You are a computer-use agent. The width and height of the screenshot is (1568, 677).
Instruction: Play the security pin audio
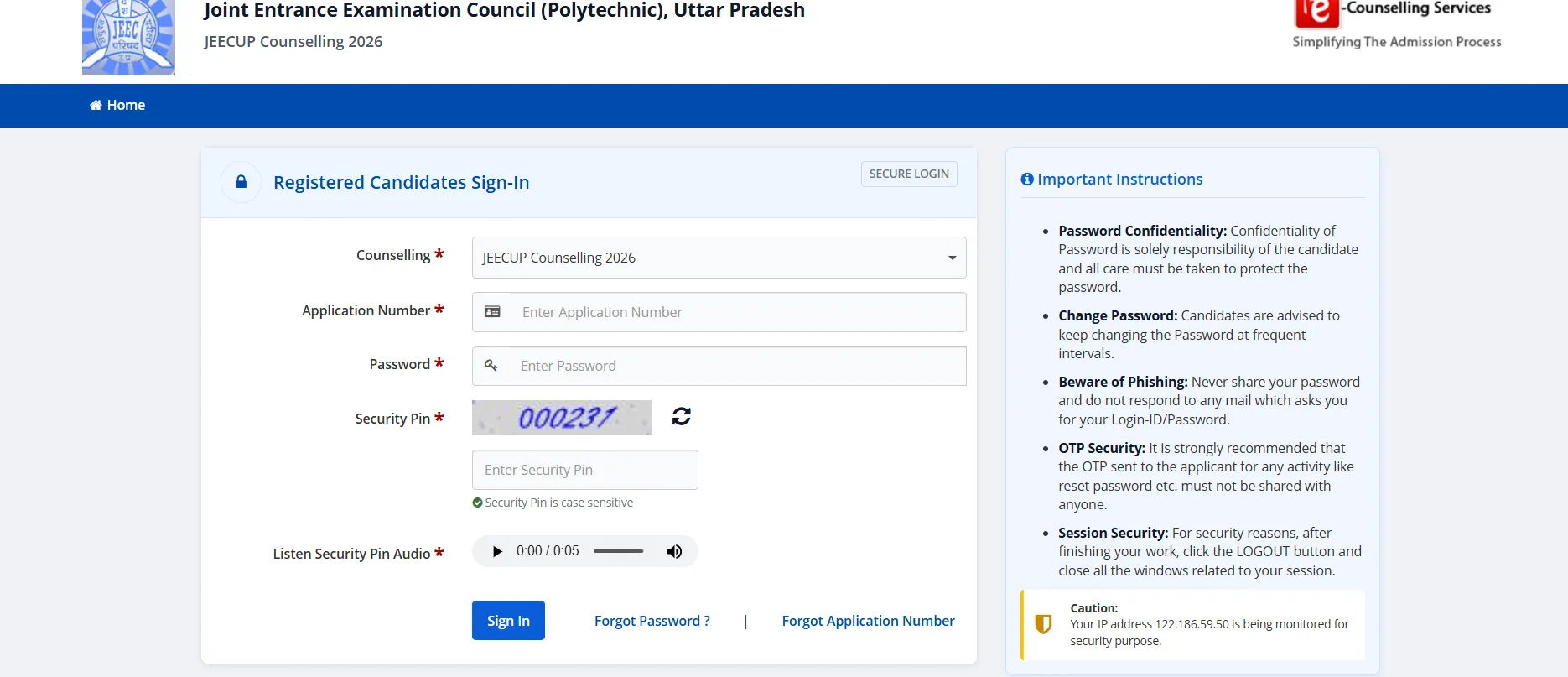[497, 551]
